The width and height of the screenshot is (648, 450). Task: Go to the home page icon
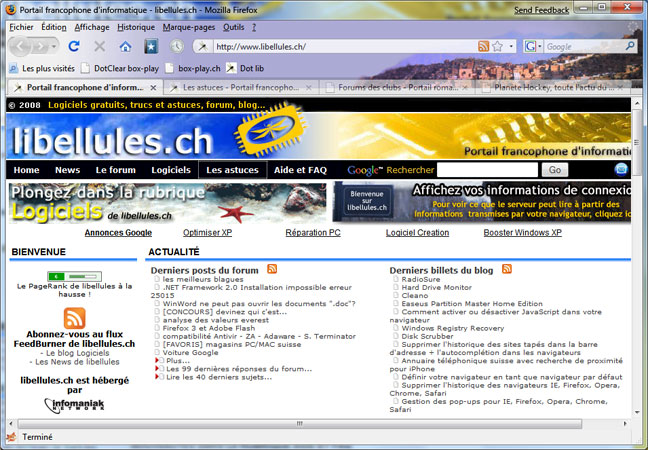(125, 46)
